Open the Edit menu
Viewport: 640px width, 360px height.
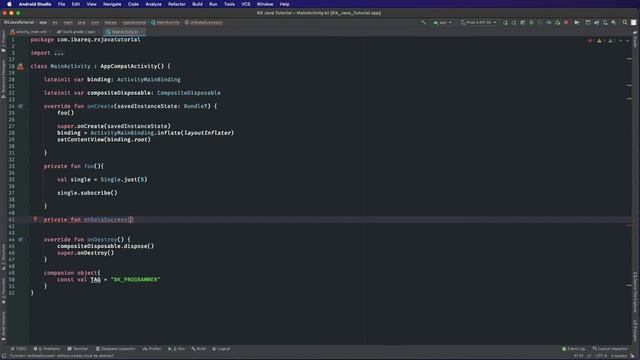pyautogui.click(x=76, y=4)
